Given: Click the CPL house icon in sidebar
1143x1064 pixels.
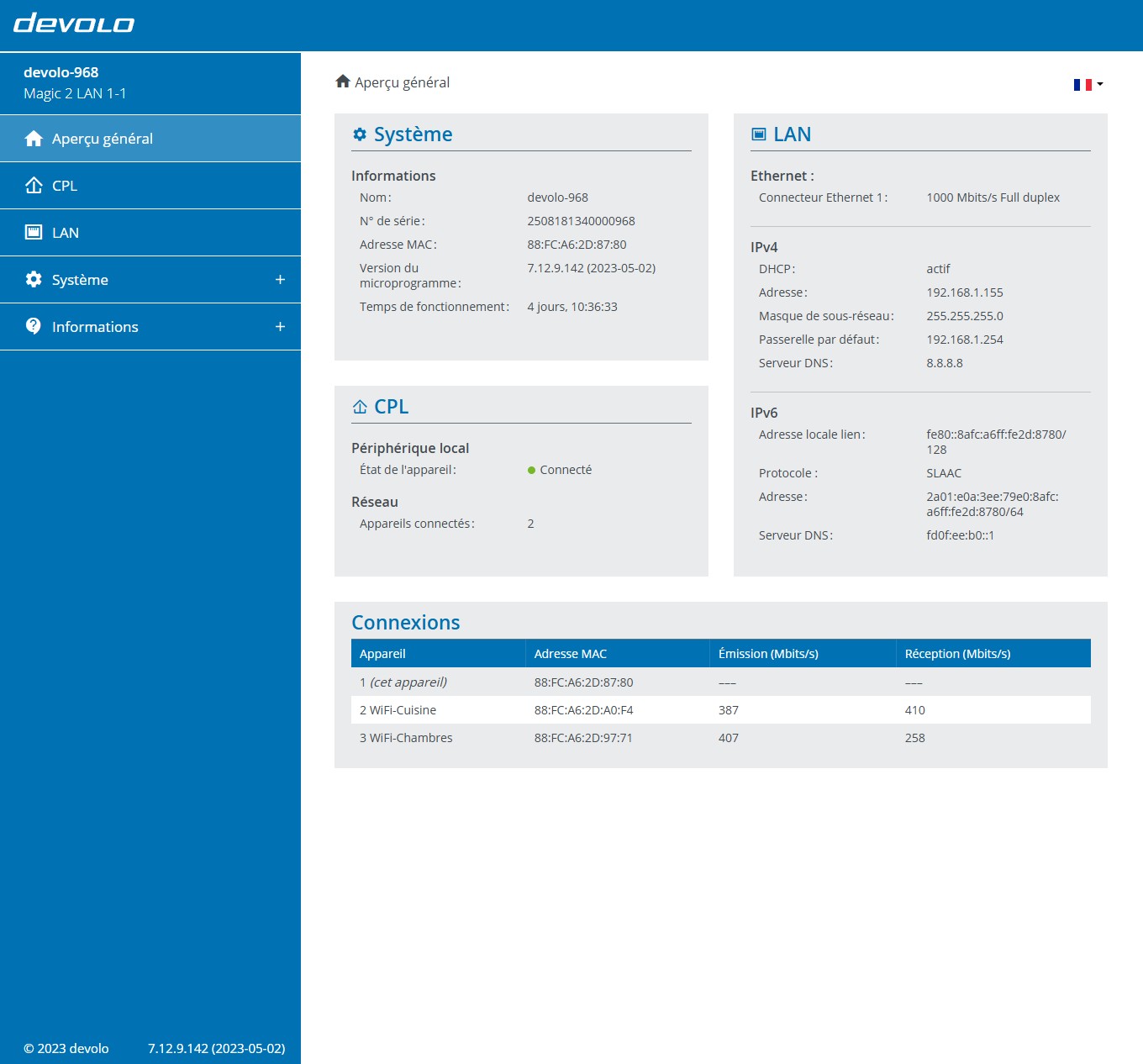Looking at the screenshot, I should pos(34,186).
